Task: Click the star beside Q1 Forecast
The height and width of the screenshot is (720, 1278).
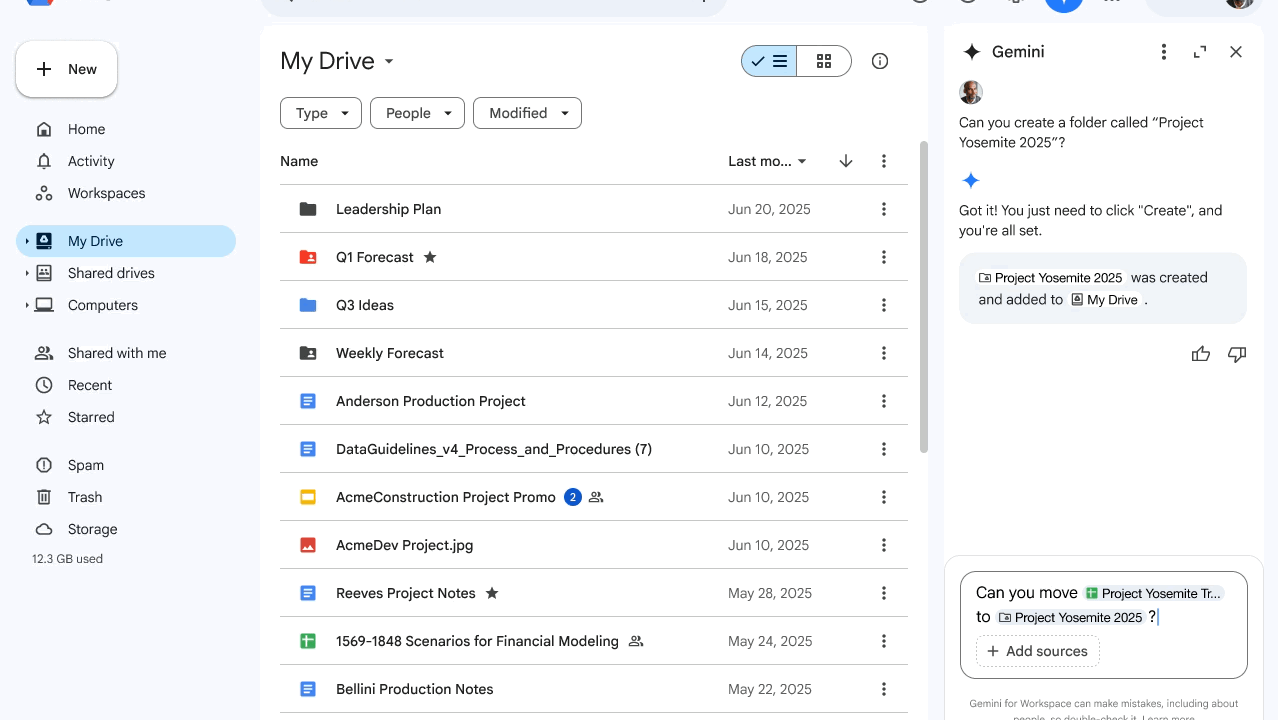Action: pyautogui.click(x=430, y=257)
